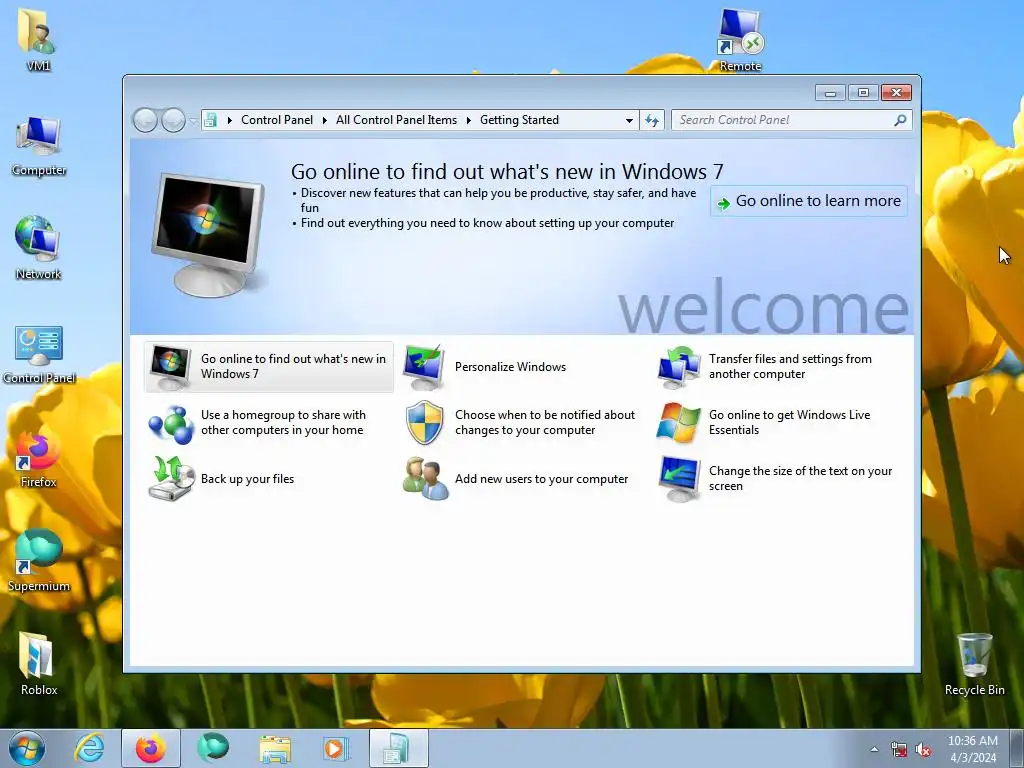Click the Control Panel taskbar button
The height and width of the screenshot is (768, 1024).
(x=398, y=748)
